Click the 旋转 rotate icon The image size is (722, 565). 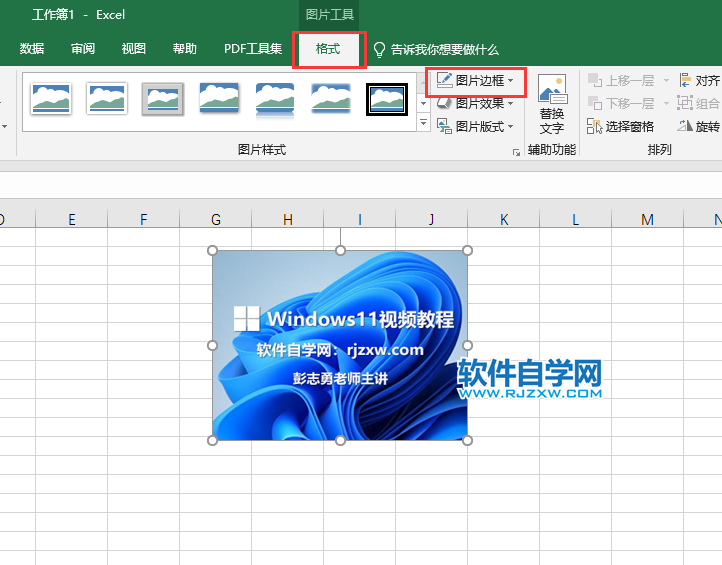(685, 126)
